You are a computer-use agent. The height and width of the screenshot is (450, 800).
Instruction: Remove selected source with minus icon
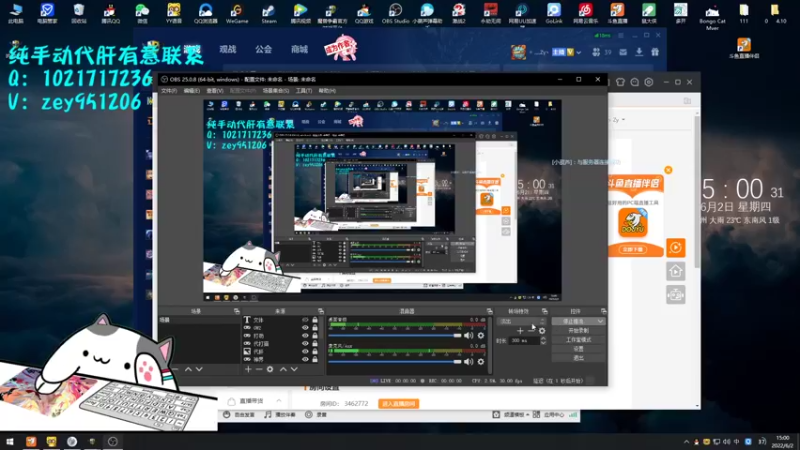click(x=259, y=369)
